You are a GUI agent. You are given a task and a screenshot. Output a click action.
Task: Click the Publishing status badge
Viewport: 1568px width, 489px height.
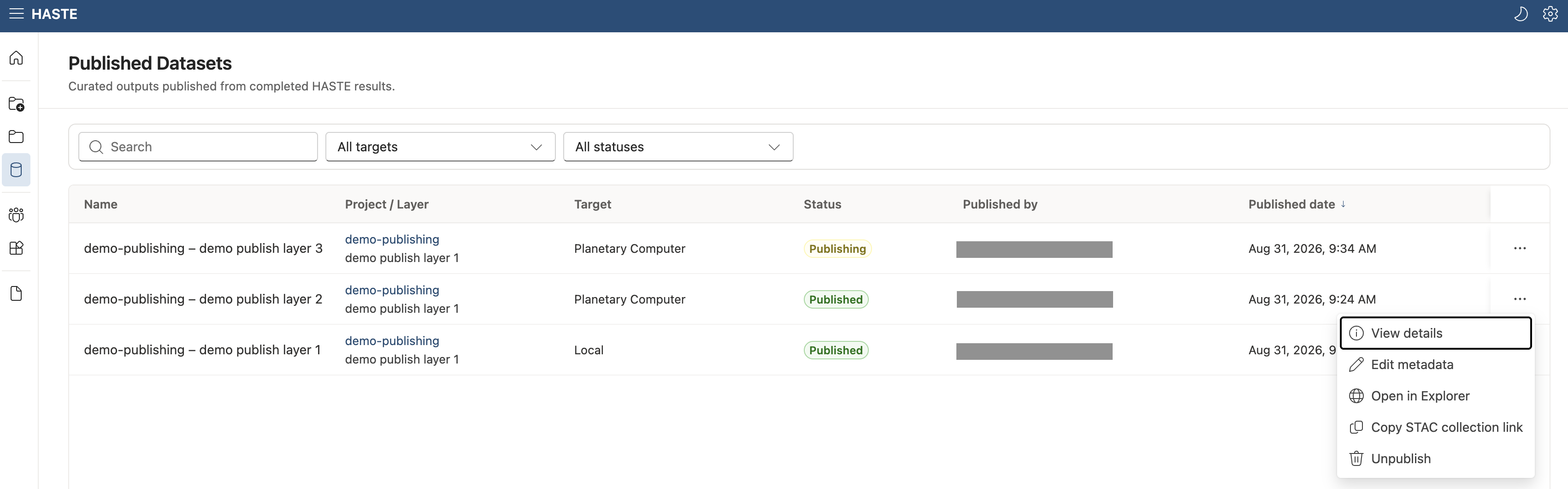[837, 249]
